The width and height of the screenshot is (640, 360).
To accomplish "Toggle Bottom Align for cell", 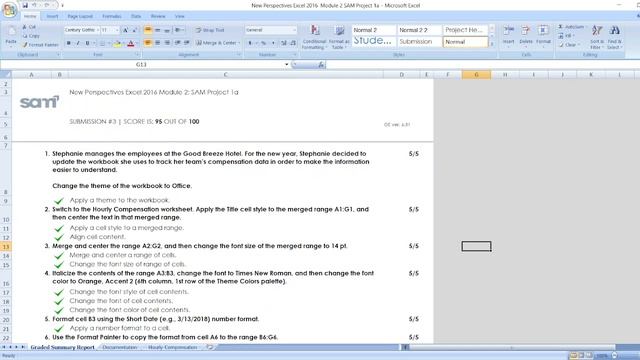I will point(167,30).
